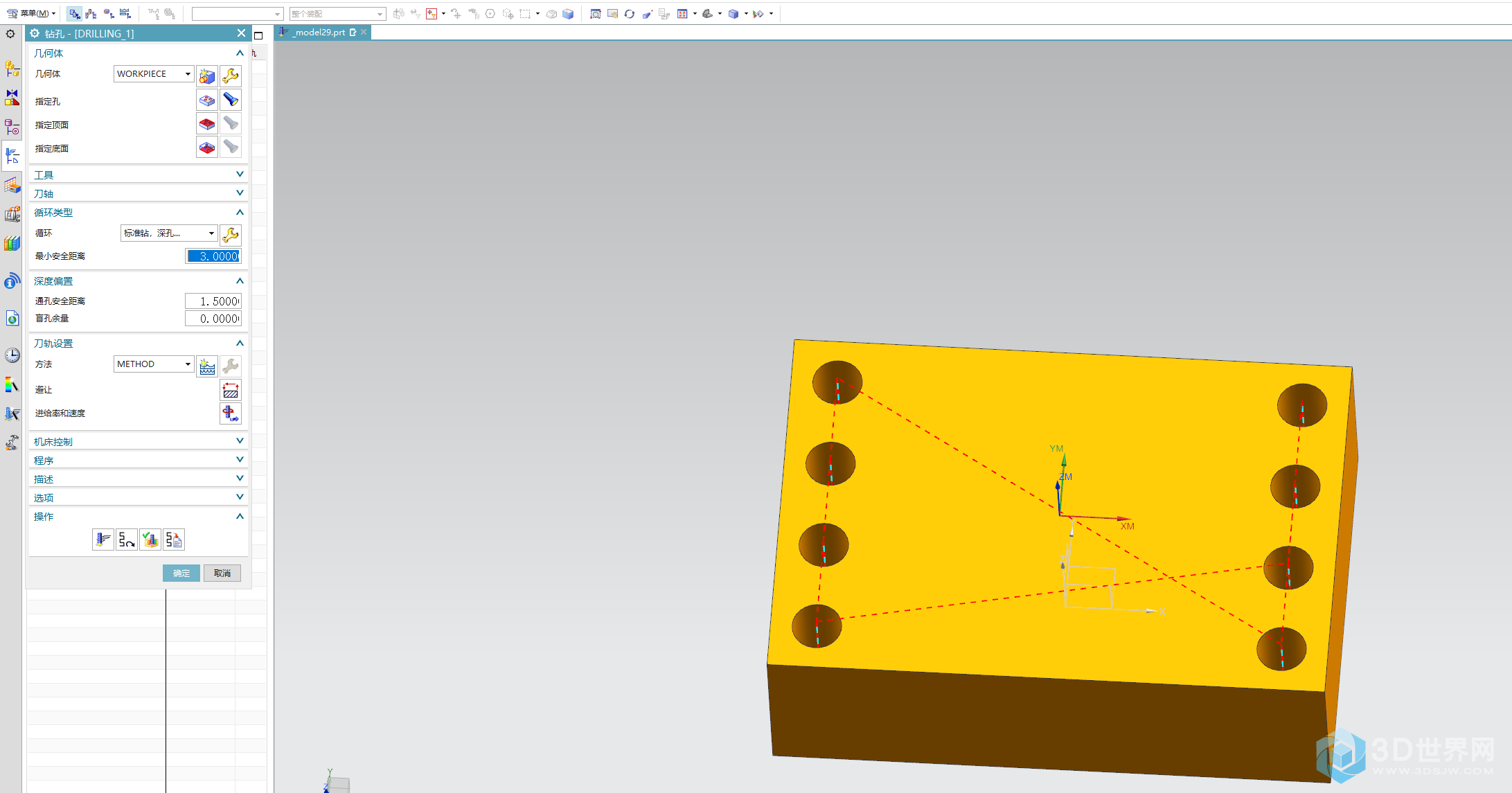Click the rotate view icon in toolbar

[x=630, y=14]
